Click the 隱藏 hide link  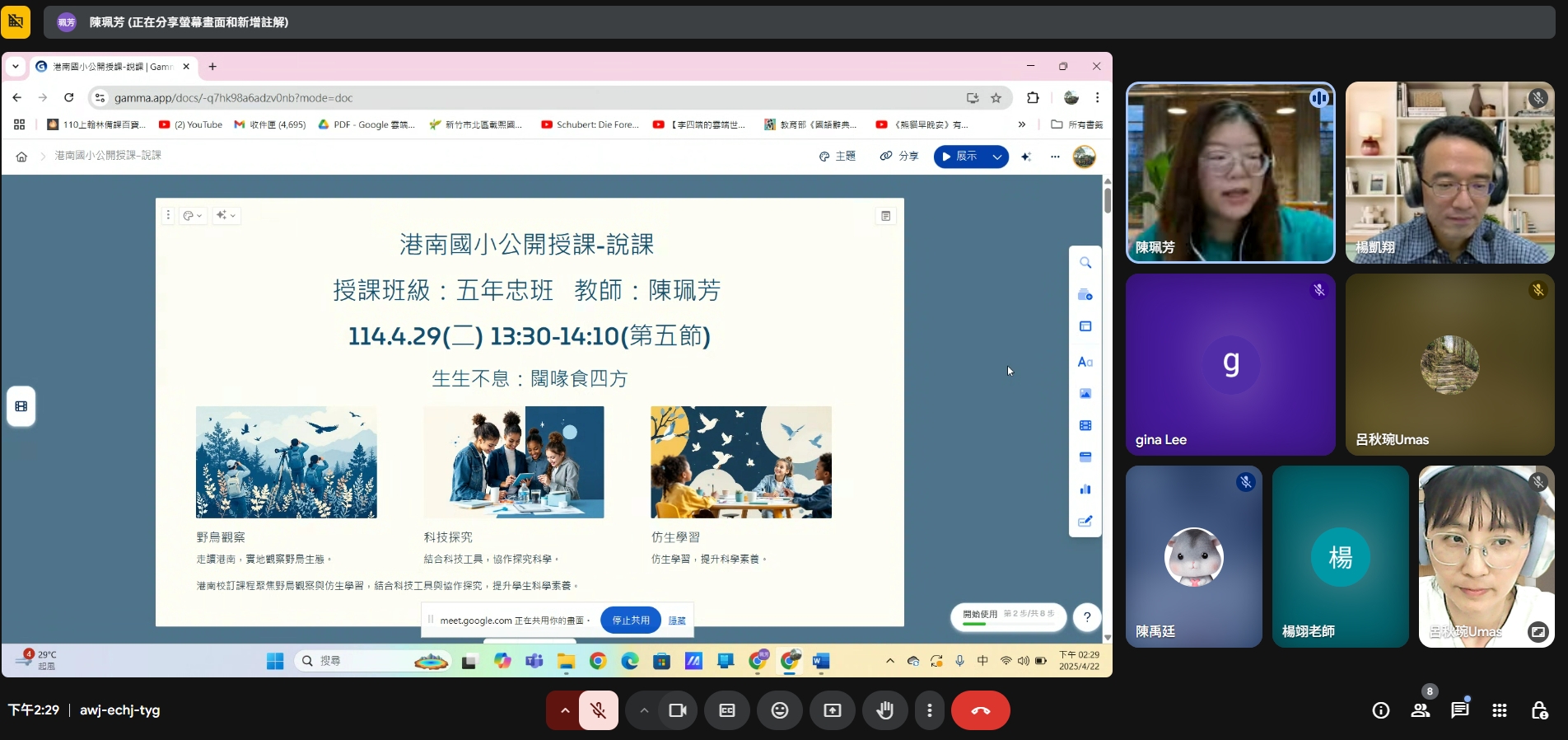pyautogui.click(x=677, y=621)
